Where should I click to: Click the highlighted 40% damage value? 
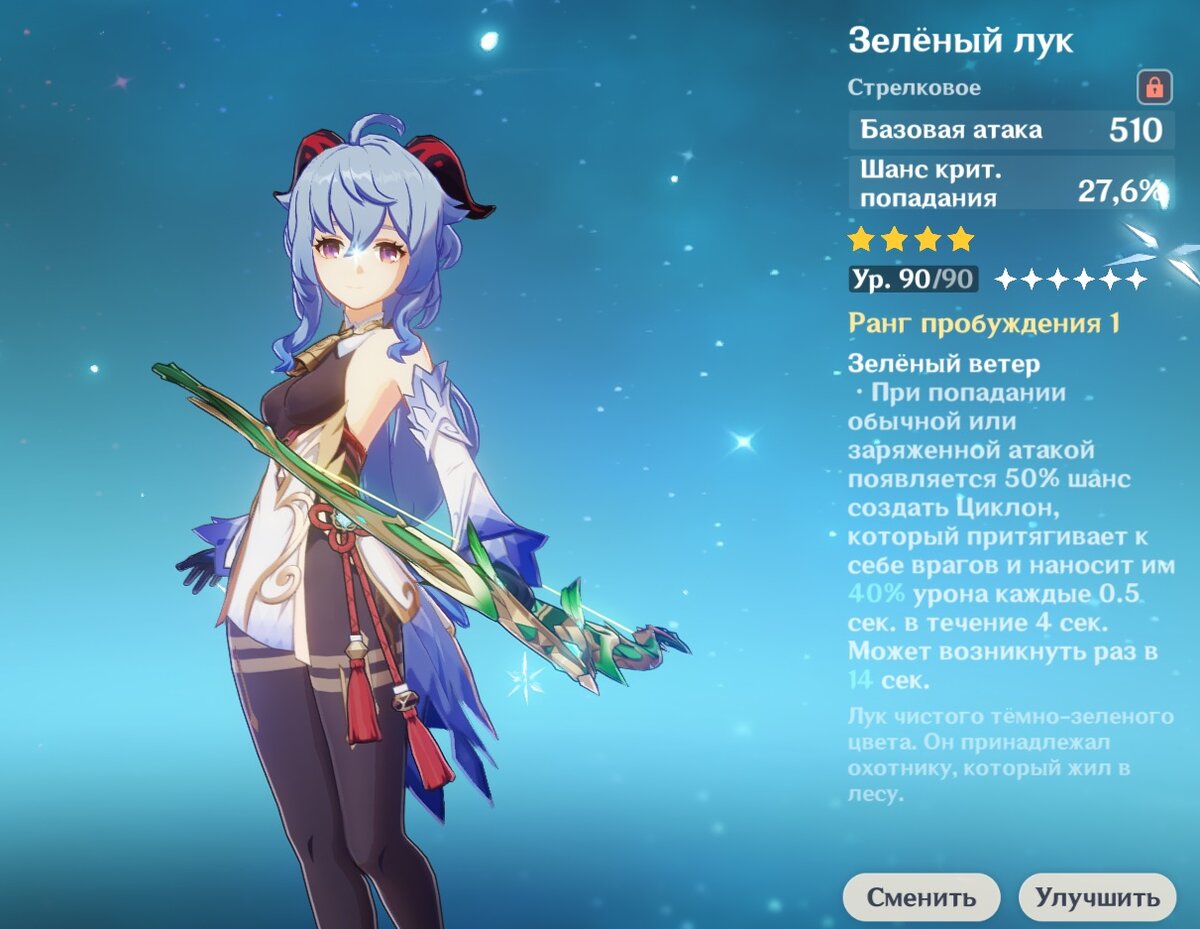tap(876, 593)
